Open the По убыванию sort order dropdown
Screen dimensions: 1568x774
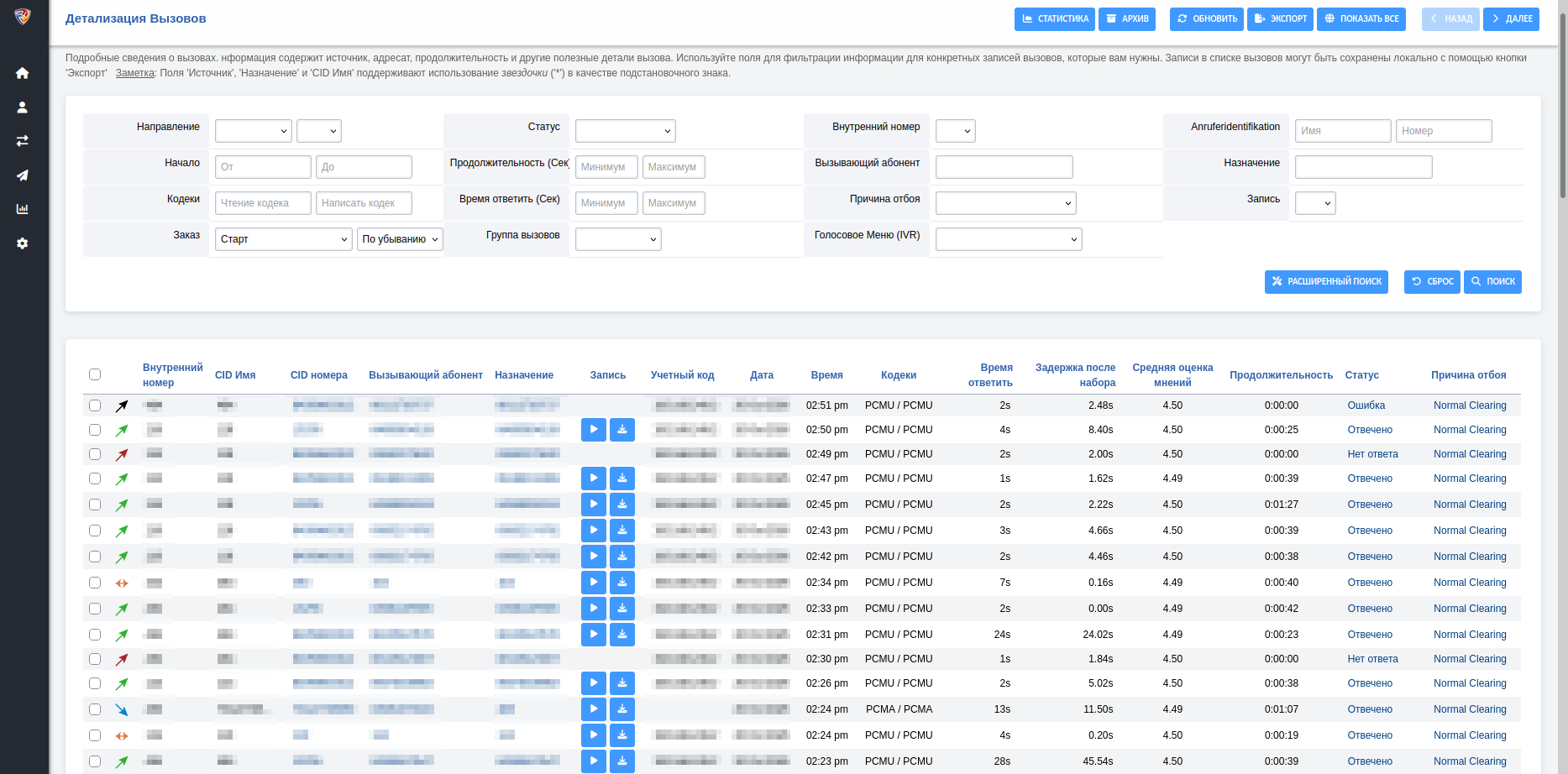coord(400,239)
